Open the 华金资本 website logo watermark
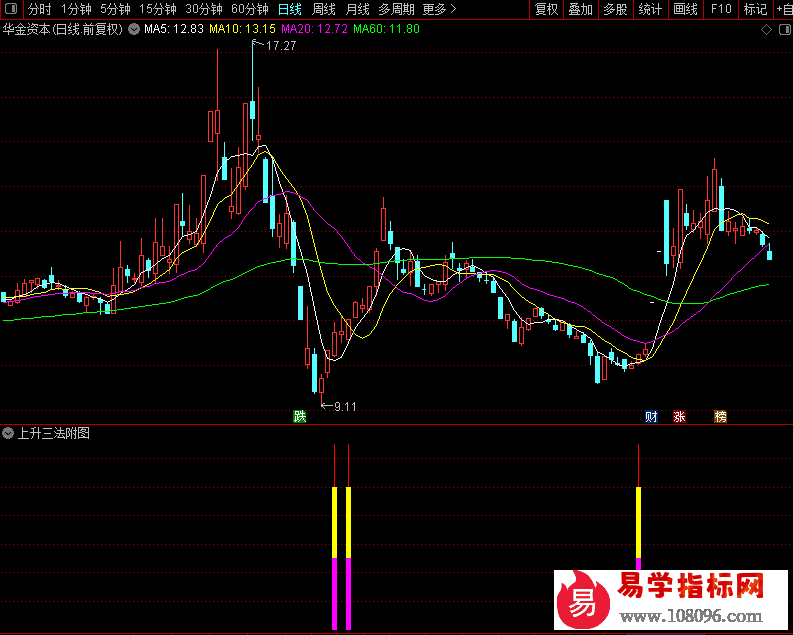This screenshot has height=635, width=793. pyautogui.click(x=662, y=595)
